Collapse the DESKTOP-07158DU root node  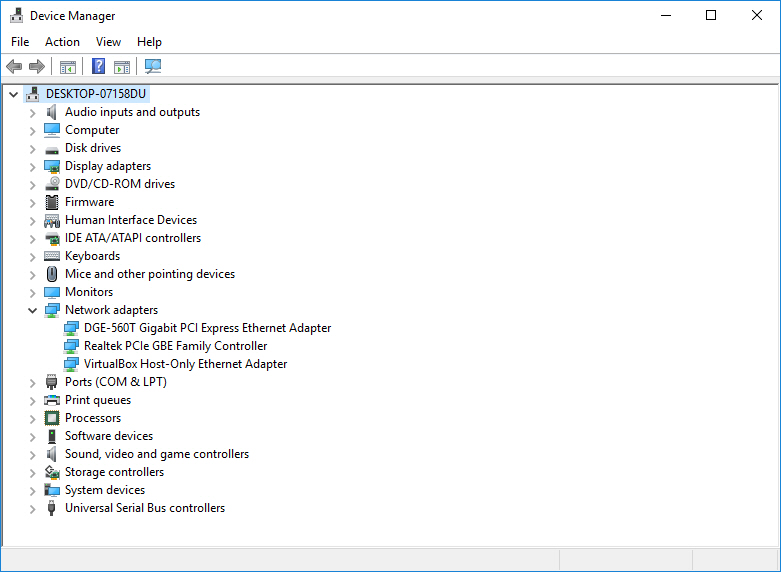(x=13, y=94)
